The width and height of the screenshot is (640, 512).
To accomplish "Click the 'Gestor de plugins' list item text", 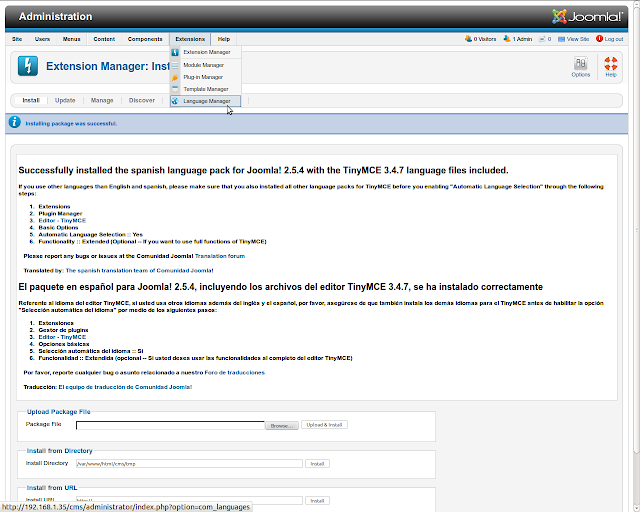I will point(63,330).
